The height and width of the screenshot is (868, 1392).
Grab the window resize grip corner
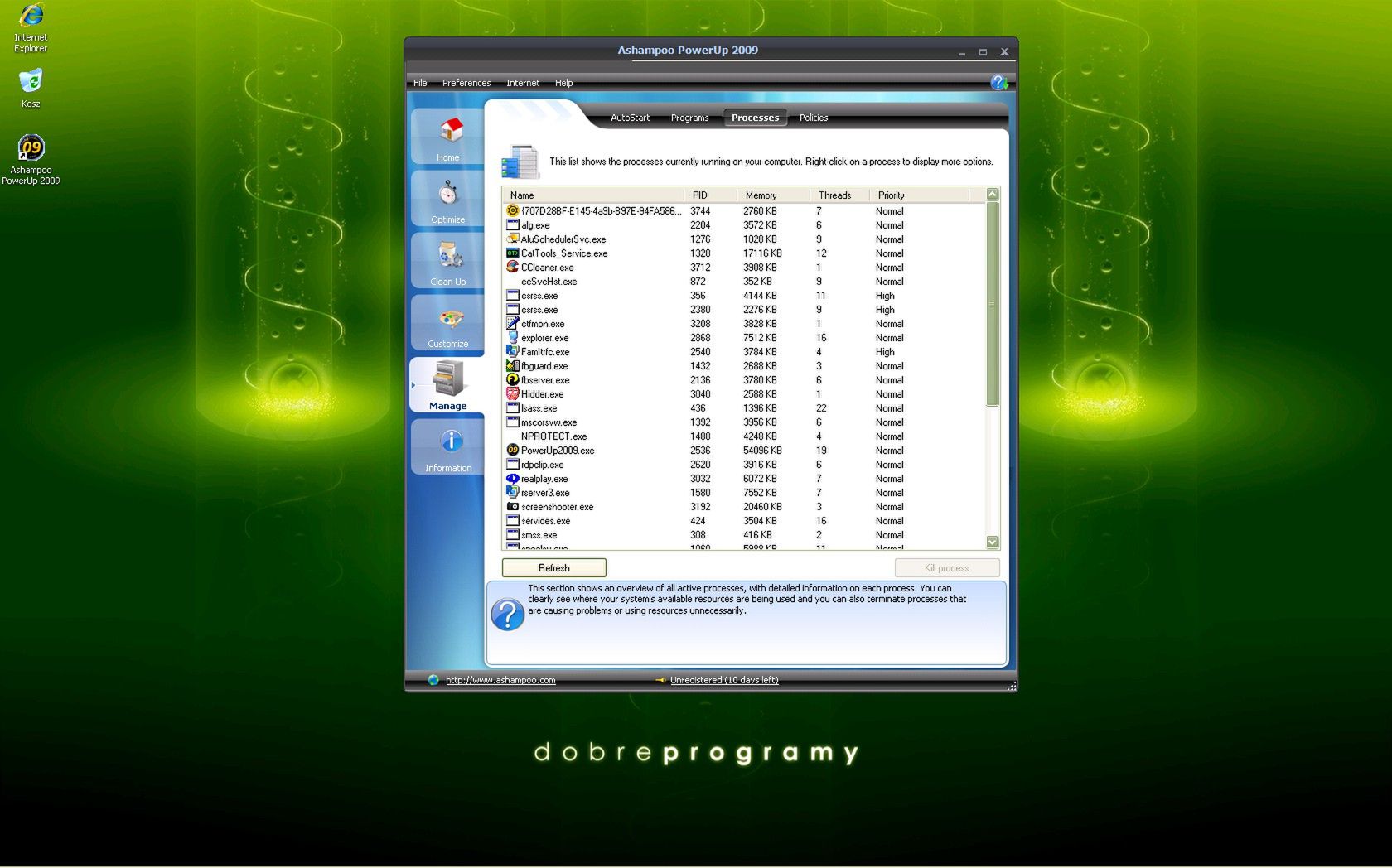(1012, 686)
